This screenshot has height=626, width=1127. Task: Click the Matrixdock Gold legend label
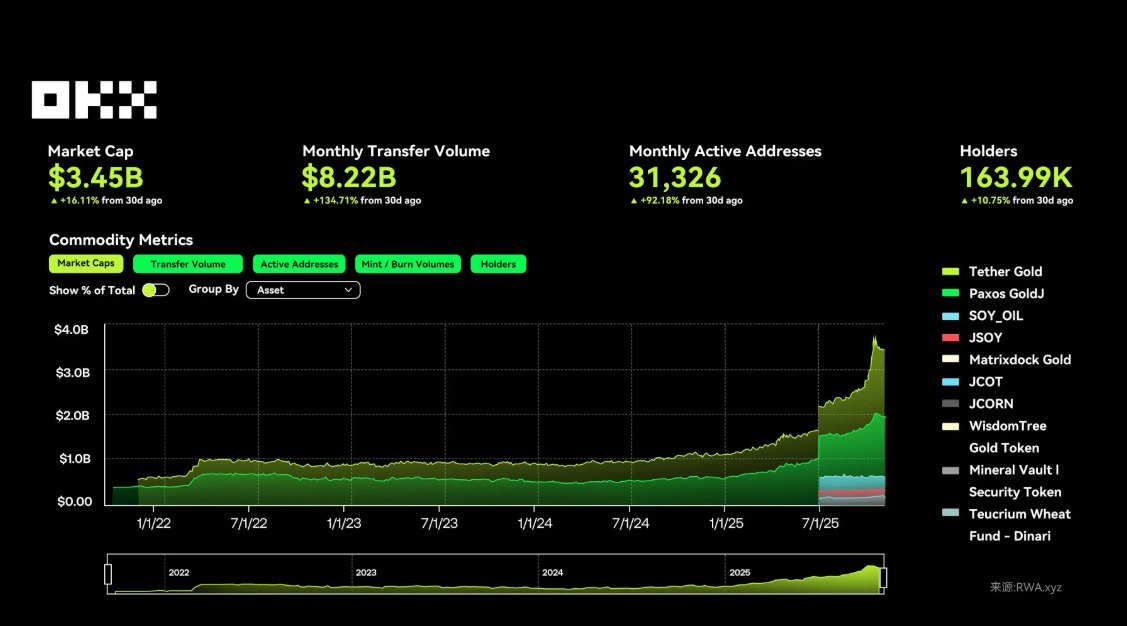pos(1019,359)
